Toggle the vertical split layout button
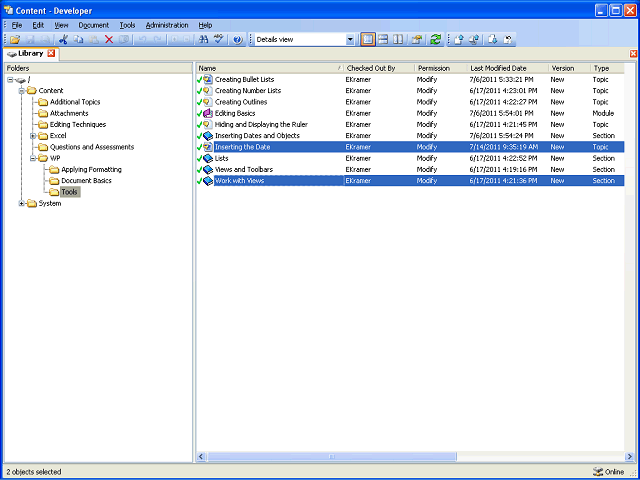Screen dimensions: 640x480 tap(398, 40)
